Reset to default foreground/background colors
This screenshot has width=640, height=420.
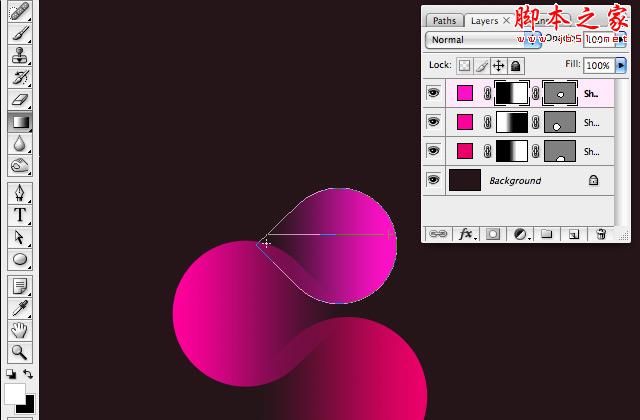[x=11, y=374]
